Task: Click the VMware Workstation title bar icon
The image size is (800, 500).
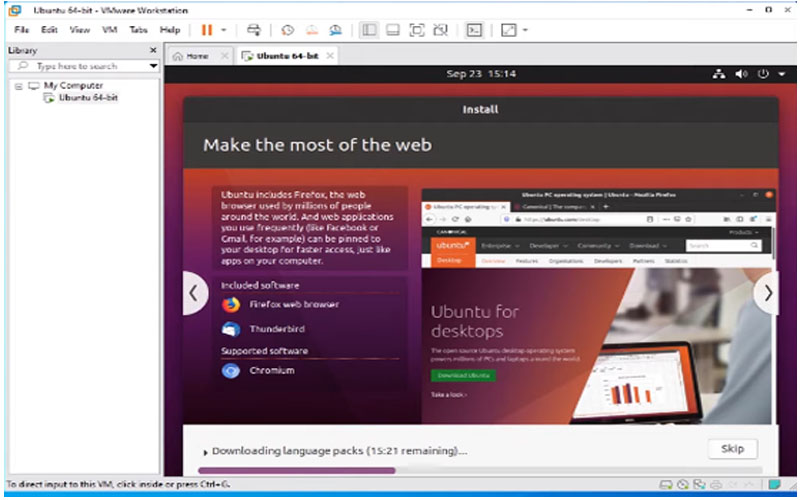Action: [x=15, y=10]
